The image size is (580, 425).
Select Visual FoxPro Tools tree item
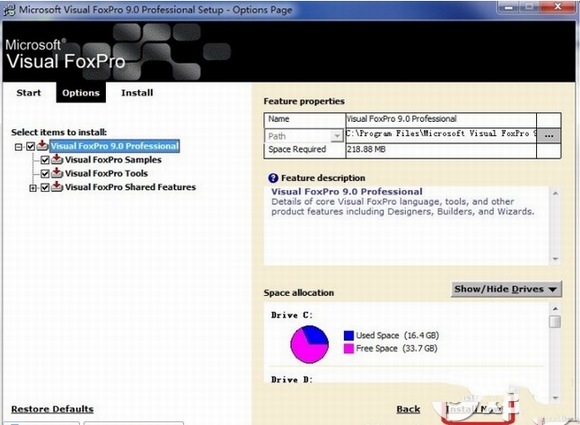tap(106, 173)
